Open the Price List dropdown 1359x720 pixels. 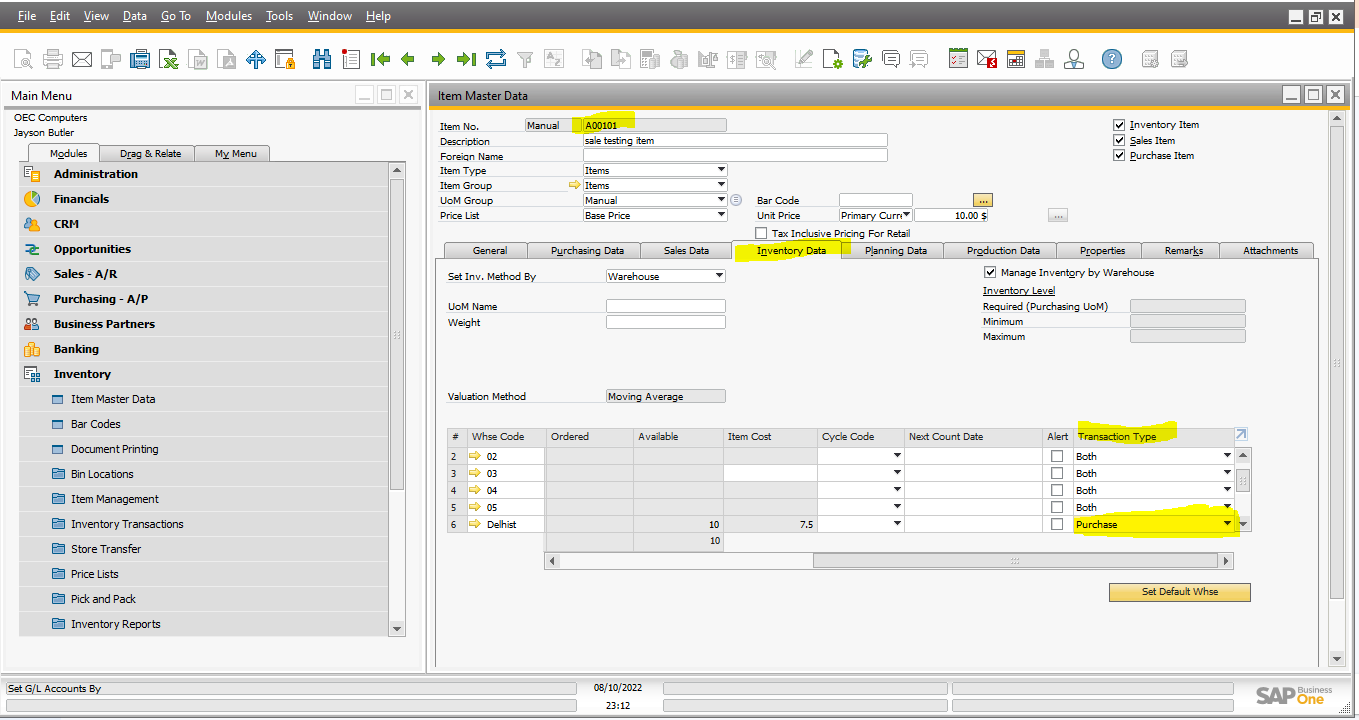tap(721, 215)
